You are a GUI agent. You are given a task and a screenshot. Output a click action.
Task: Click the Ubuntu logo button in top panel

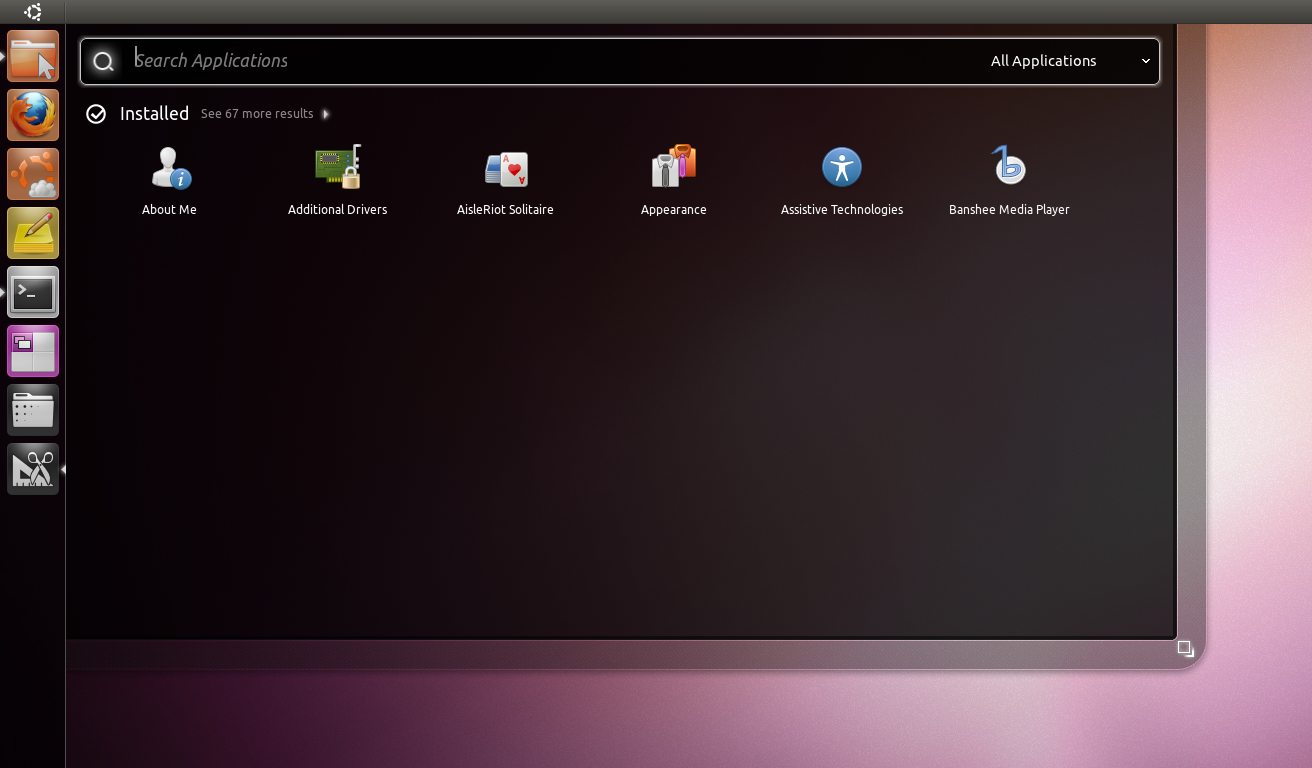click(33, 12)
